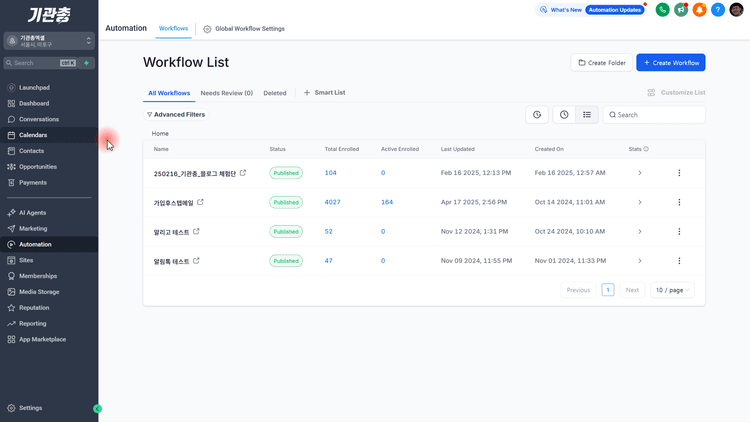Click the Create Folder button

click(602, 63)
